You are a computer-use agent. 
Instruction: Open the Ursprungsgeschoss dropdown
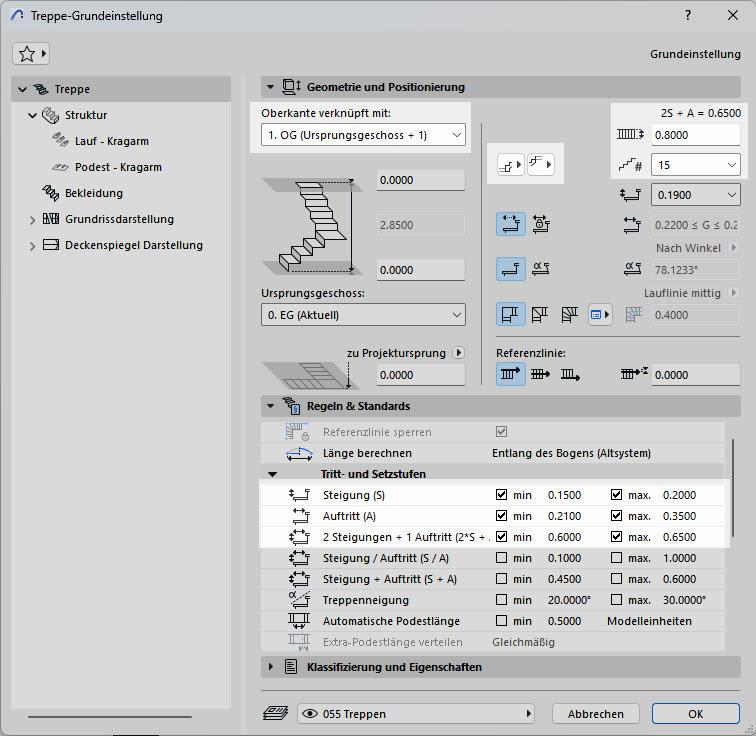(x=363, y=314)
